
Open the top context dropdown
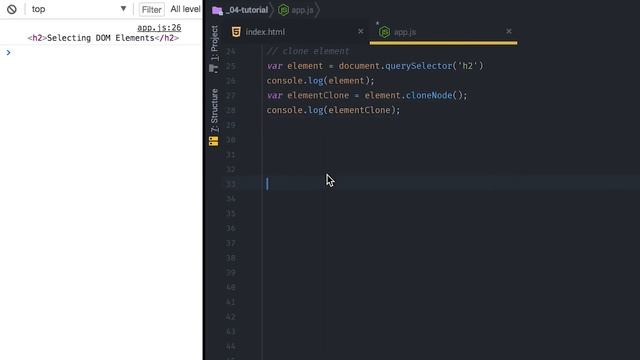(x=79, y=9)
